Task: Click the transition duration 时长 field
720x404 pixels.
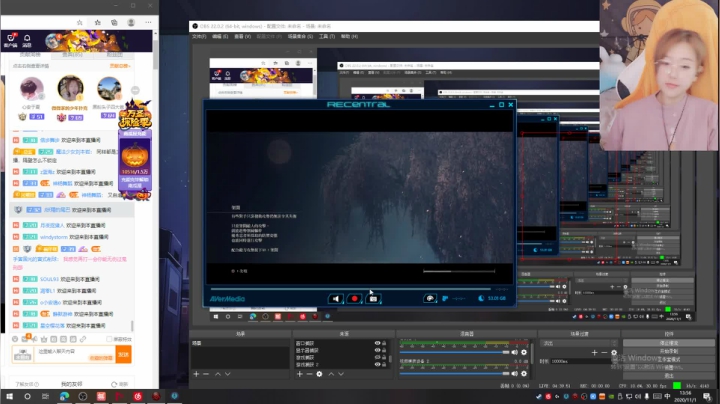Action: pyautogui.click(x=583, y=361)
